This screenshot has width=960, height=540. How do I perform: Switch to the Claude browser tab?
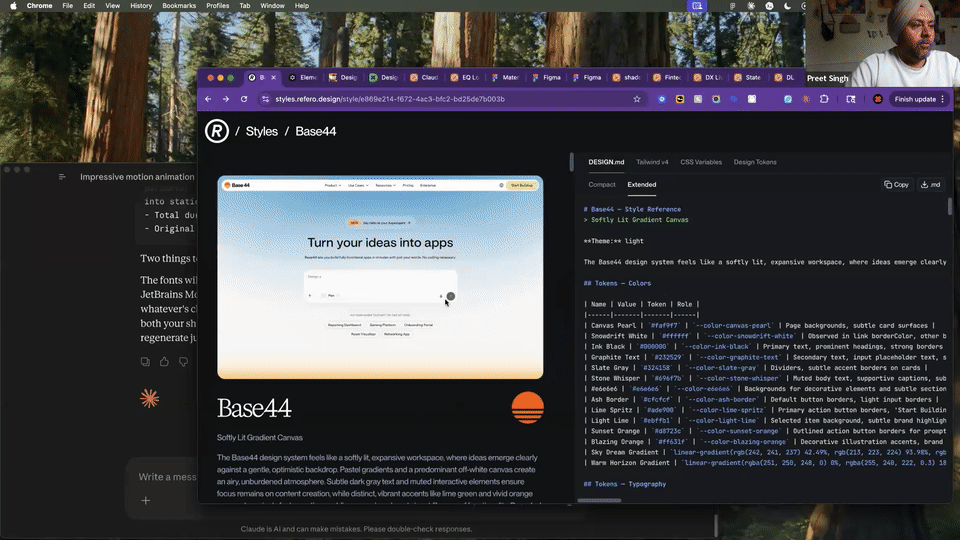[x=425, y=78]
